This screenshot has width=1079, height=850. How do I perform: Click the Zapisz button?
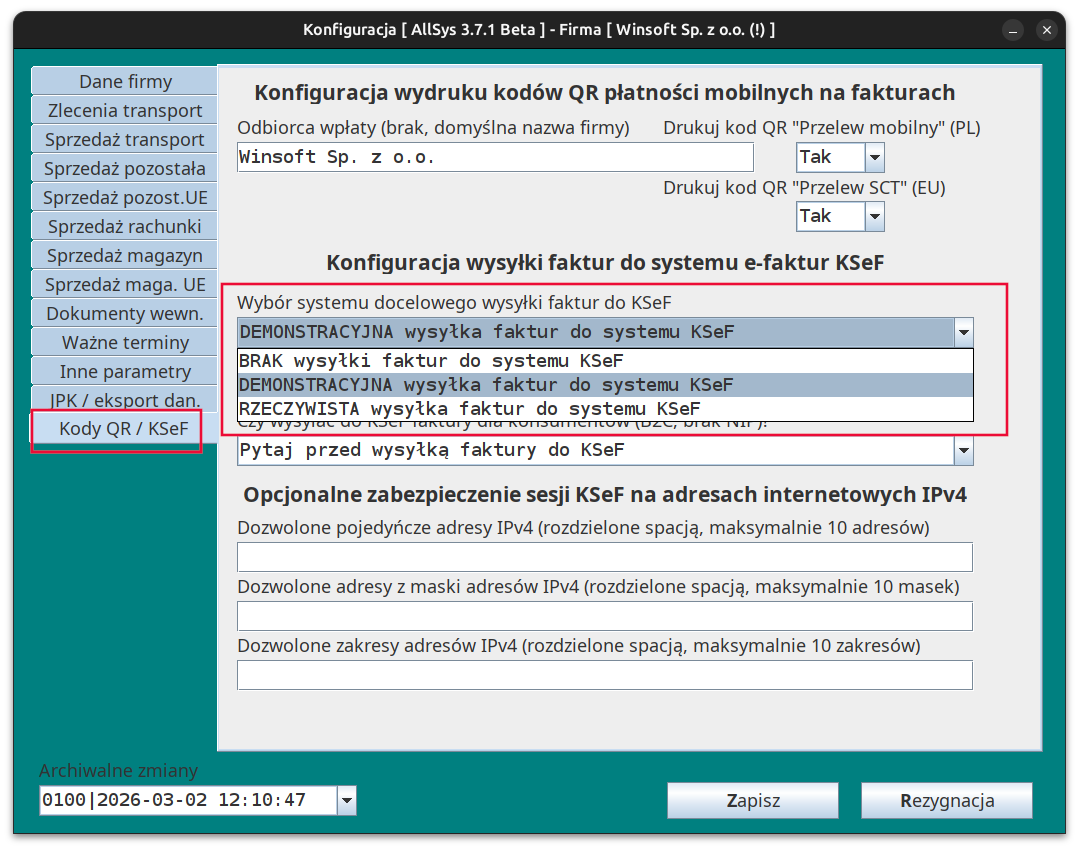(x=752, y=800)
